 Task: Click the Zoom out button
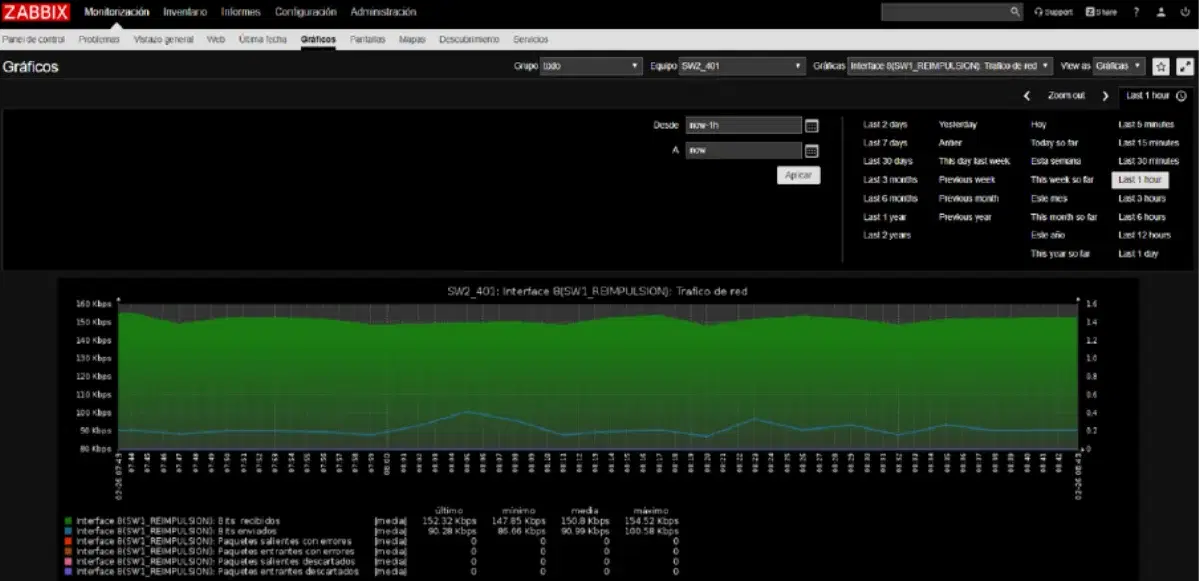(1066, 96)
